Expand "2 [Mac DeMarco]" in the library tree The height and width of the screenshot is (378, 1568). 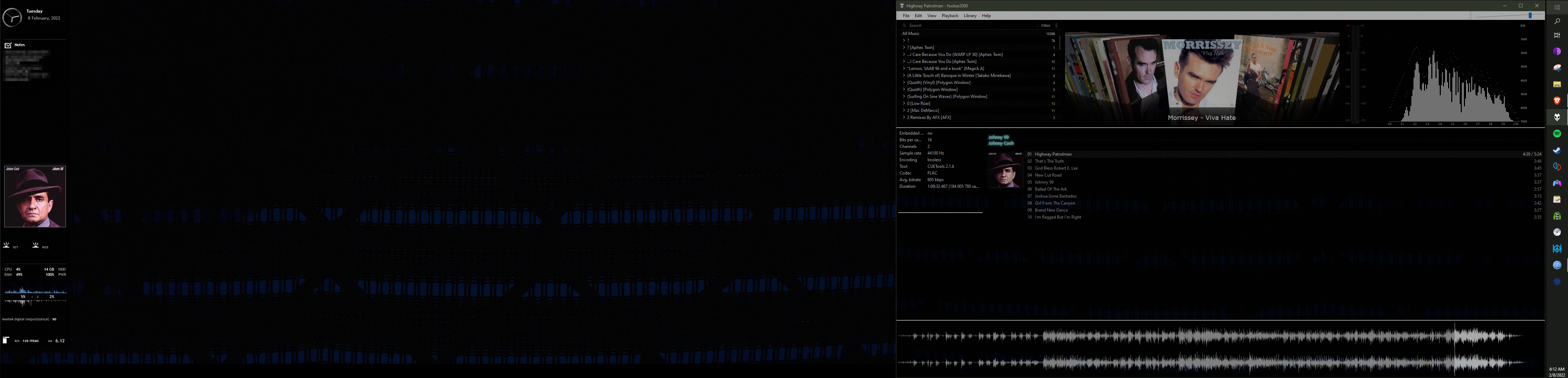(x=904, y=110)
